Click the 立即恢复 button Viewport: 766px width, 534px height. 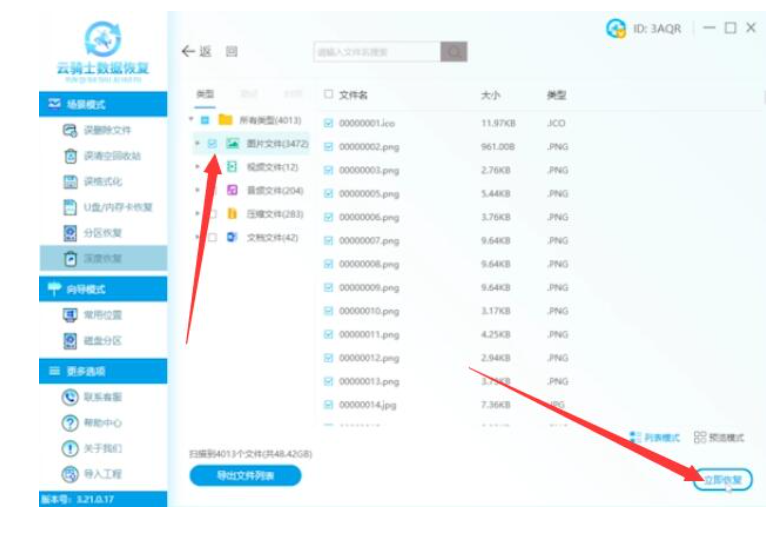(722, 479)
